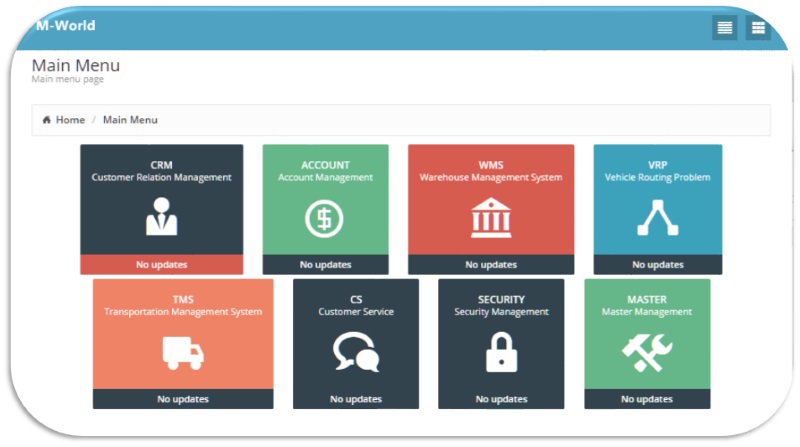Click the MASTER hammer and wrench icon
Screen dimensions: 800x447
point(647,352)
